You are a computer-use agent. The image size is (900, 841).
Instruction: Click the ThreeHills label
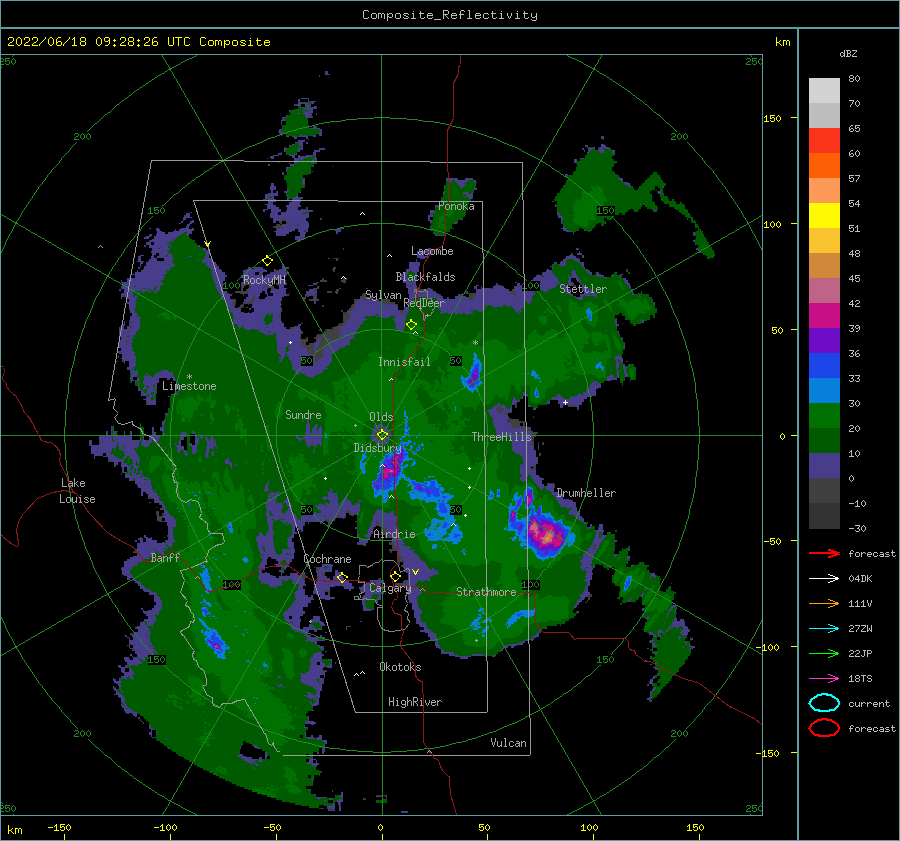point(502,437)
